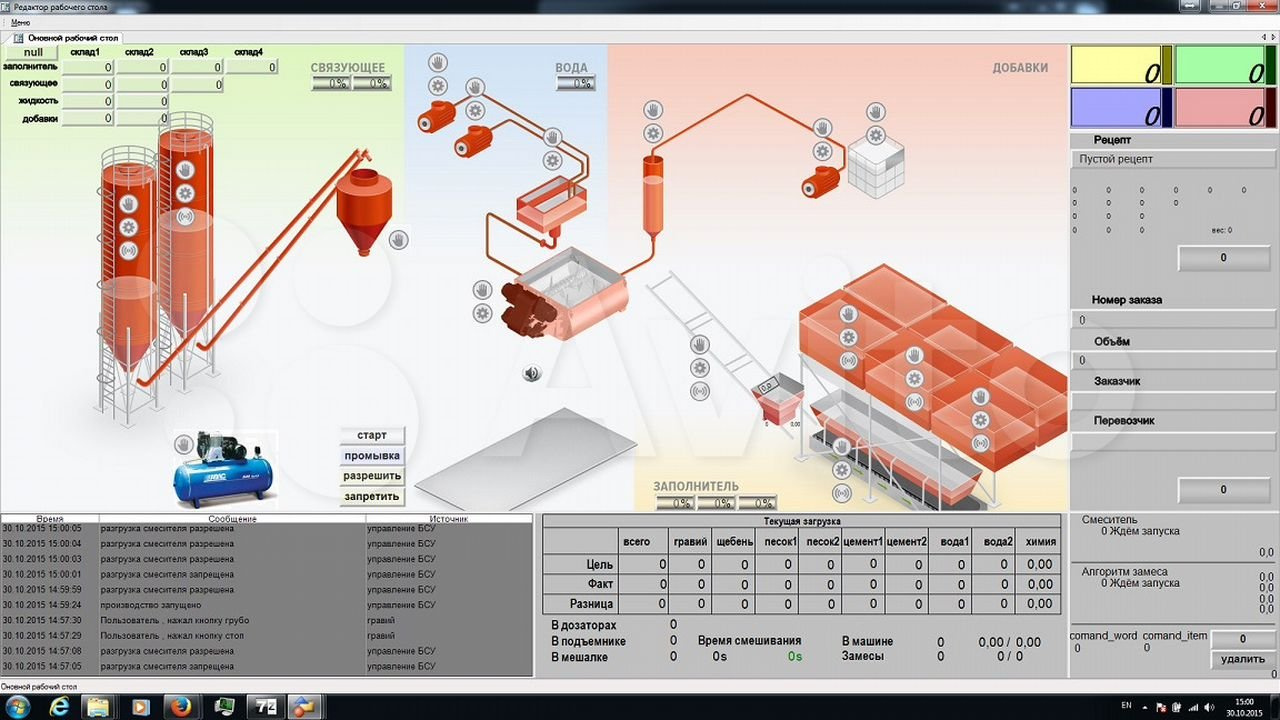Click the hand icon next to the cement hopper
The image size is (1280, 720).
tap(398, 240)
